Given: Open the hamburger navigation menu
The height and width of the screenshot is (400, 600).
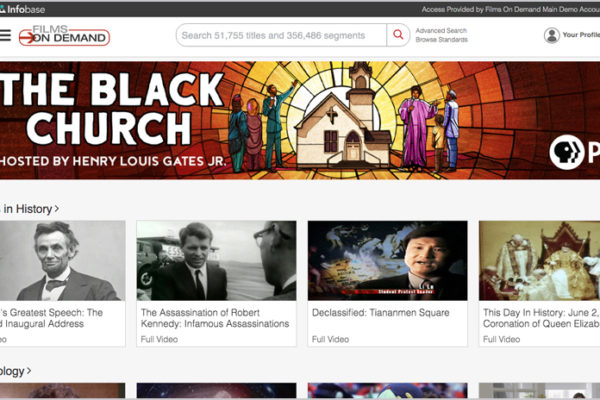Looking at the screenshot, I should tap(5, 35).
